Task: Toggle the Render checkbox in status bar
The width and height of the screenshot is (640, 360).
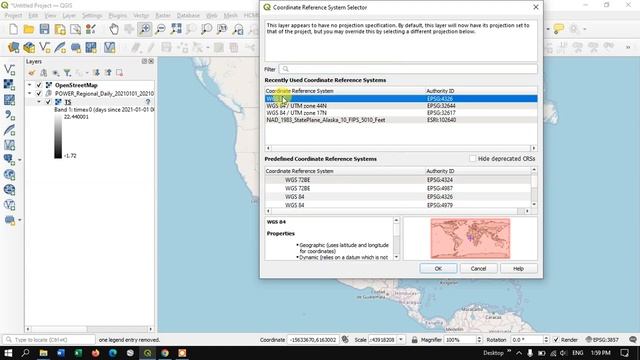Action: tap(556, 340)
